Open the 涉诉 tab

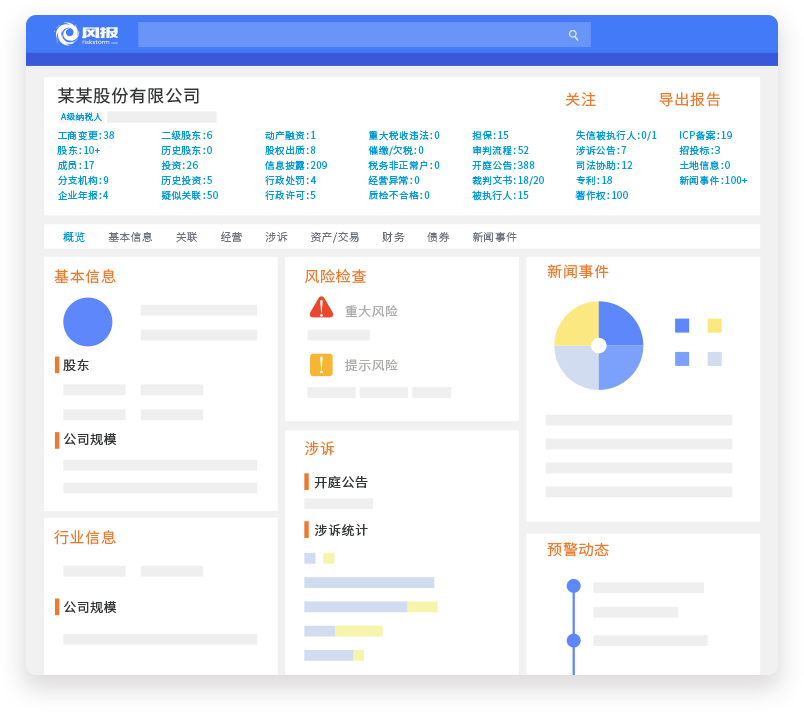(x=276, y=237)
